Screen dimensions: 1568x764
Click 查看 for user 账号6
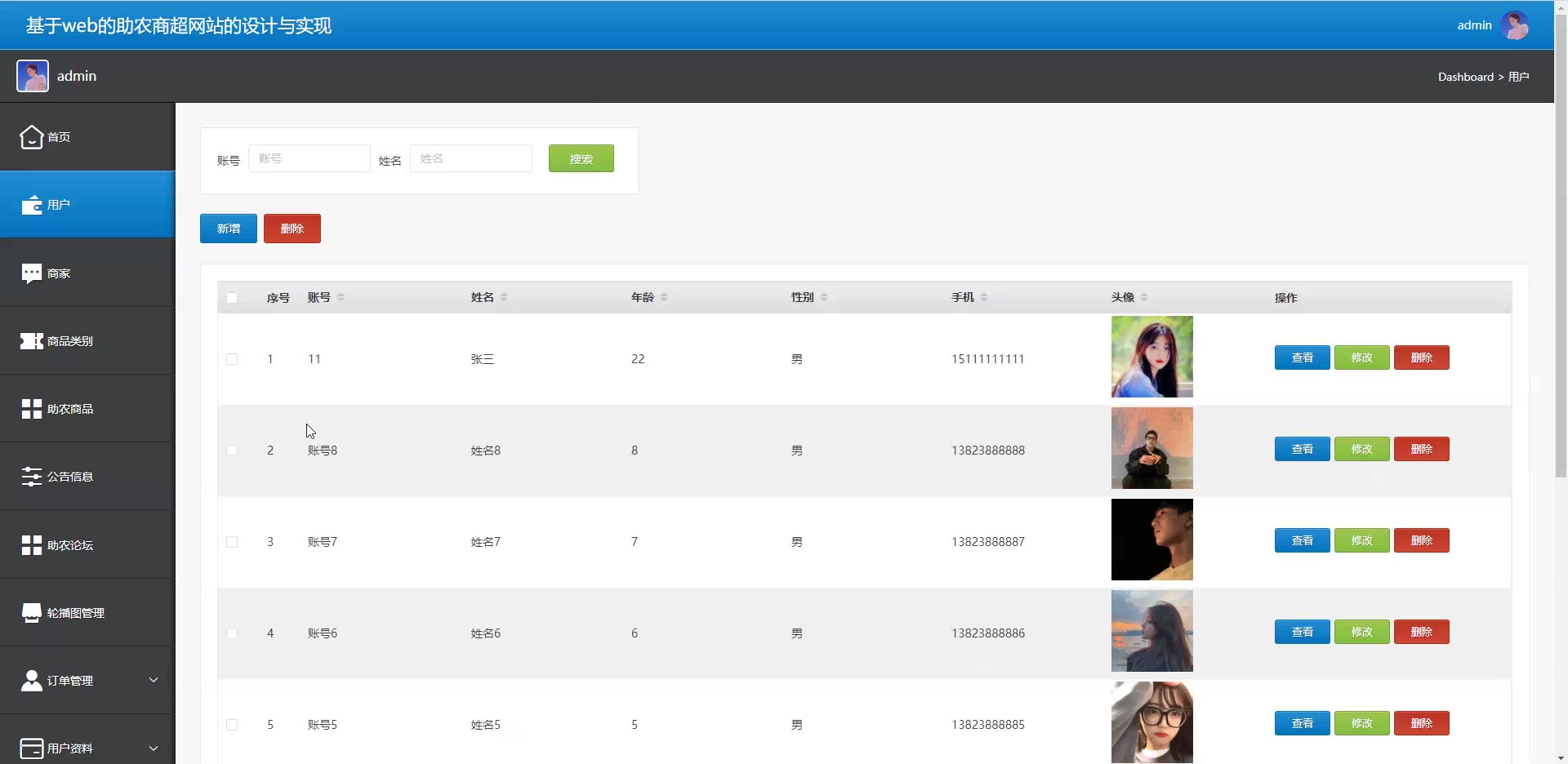[x=1303, y=632]
